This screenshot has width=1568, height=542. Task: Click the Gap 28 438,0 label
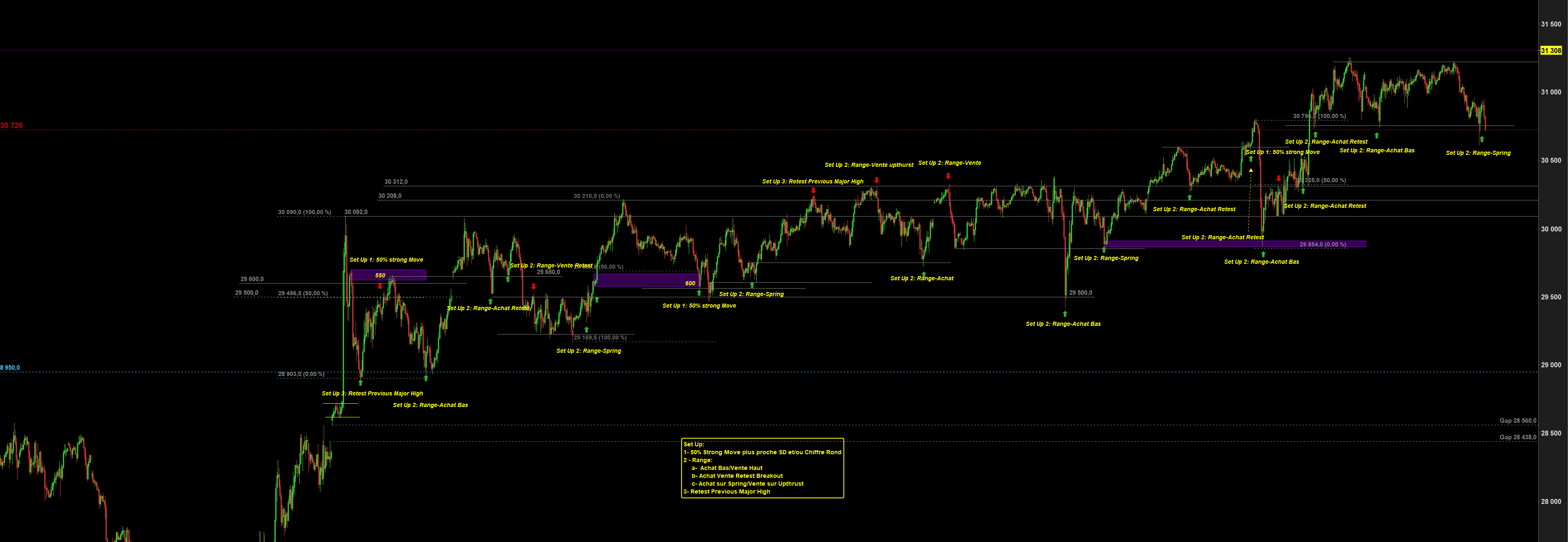pos(1517,437)
